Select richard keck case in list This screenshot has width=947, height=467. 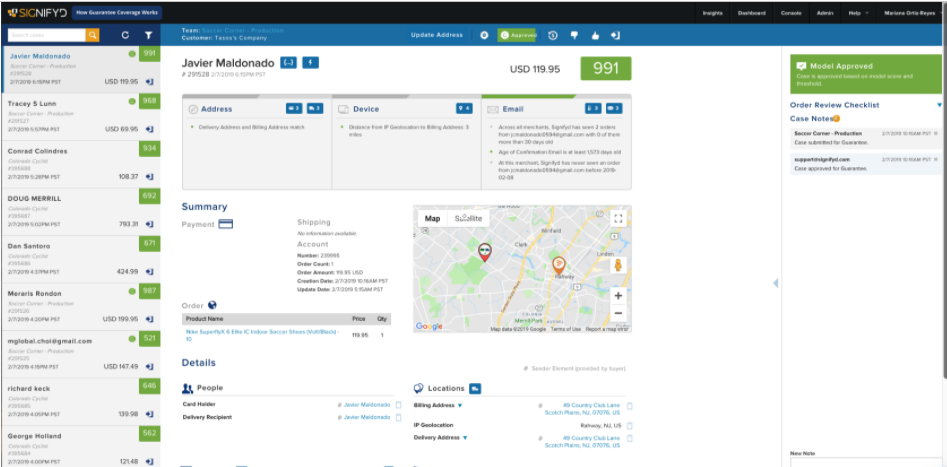81,402
